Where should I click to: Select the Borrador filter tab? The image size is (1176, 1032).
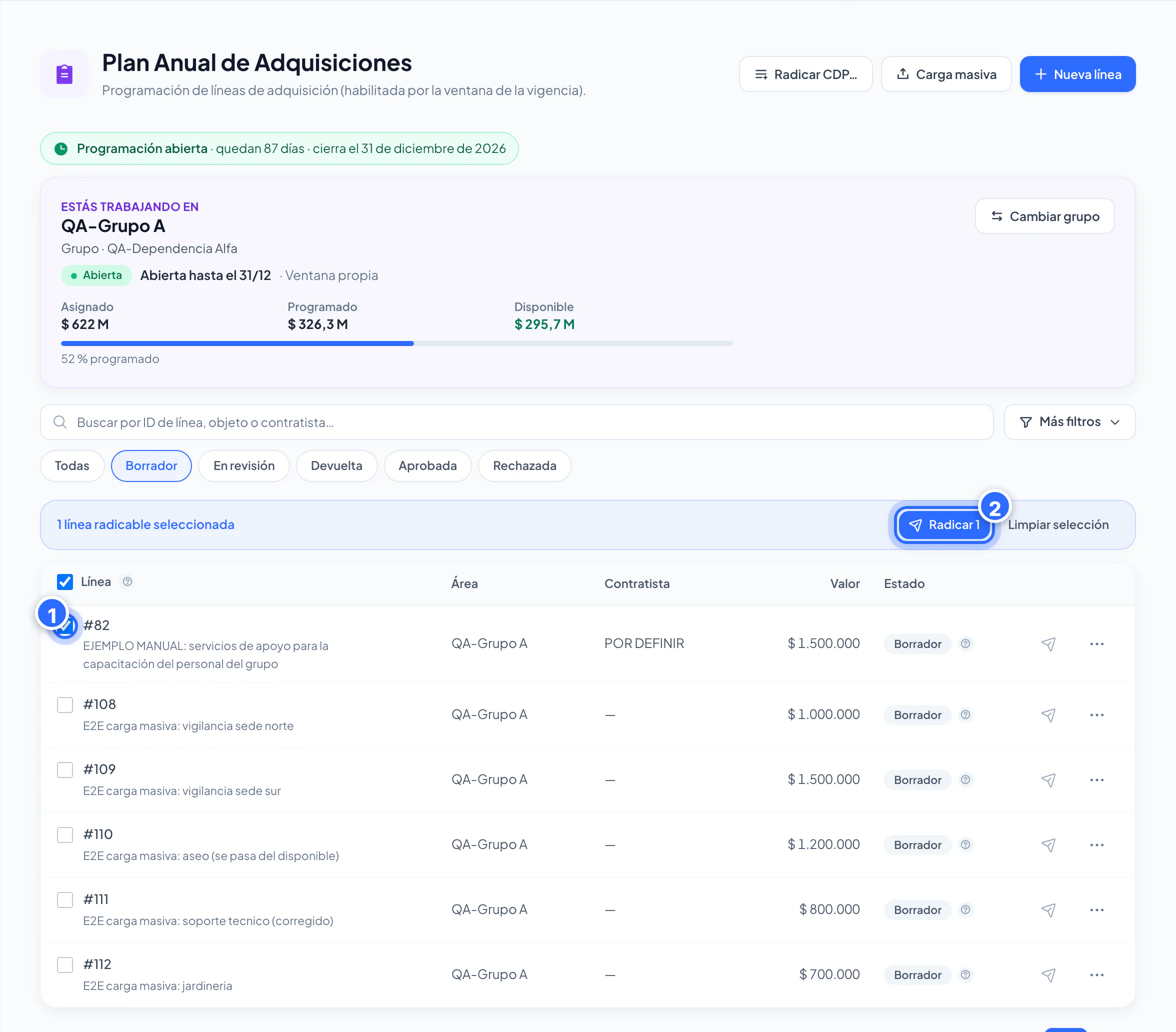point(151,466)
